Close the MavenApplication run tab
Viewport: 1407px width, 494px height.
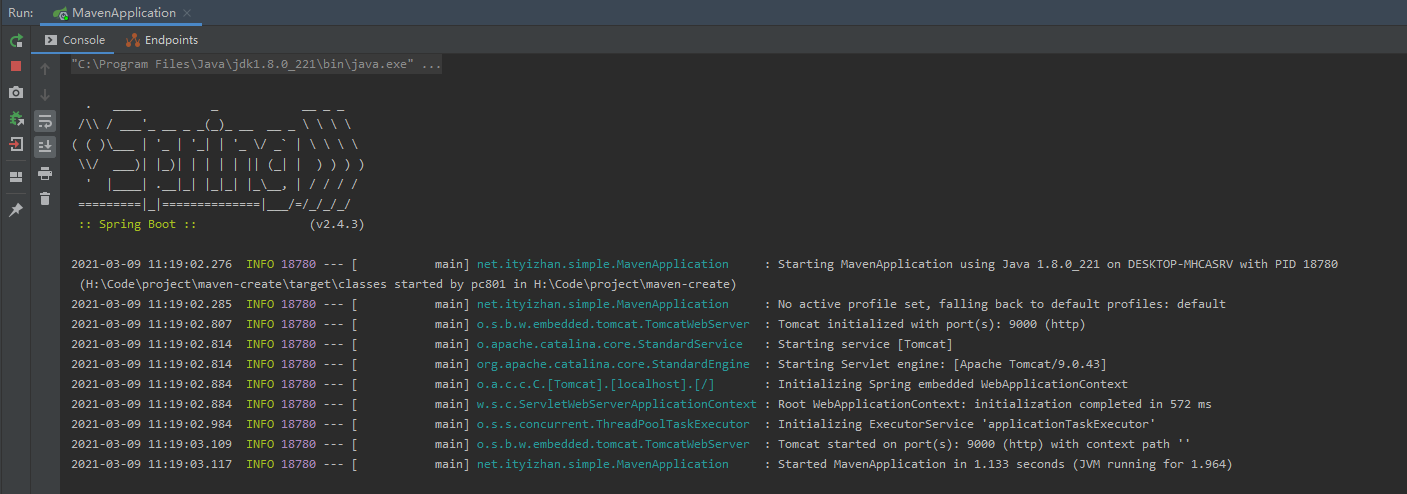(188, 13)
